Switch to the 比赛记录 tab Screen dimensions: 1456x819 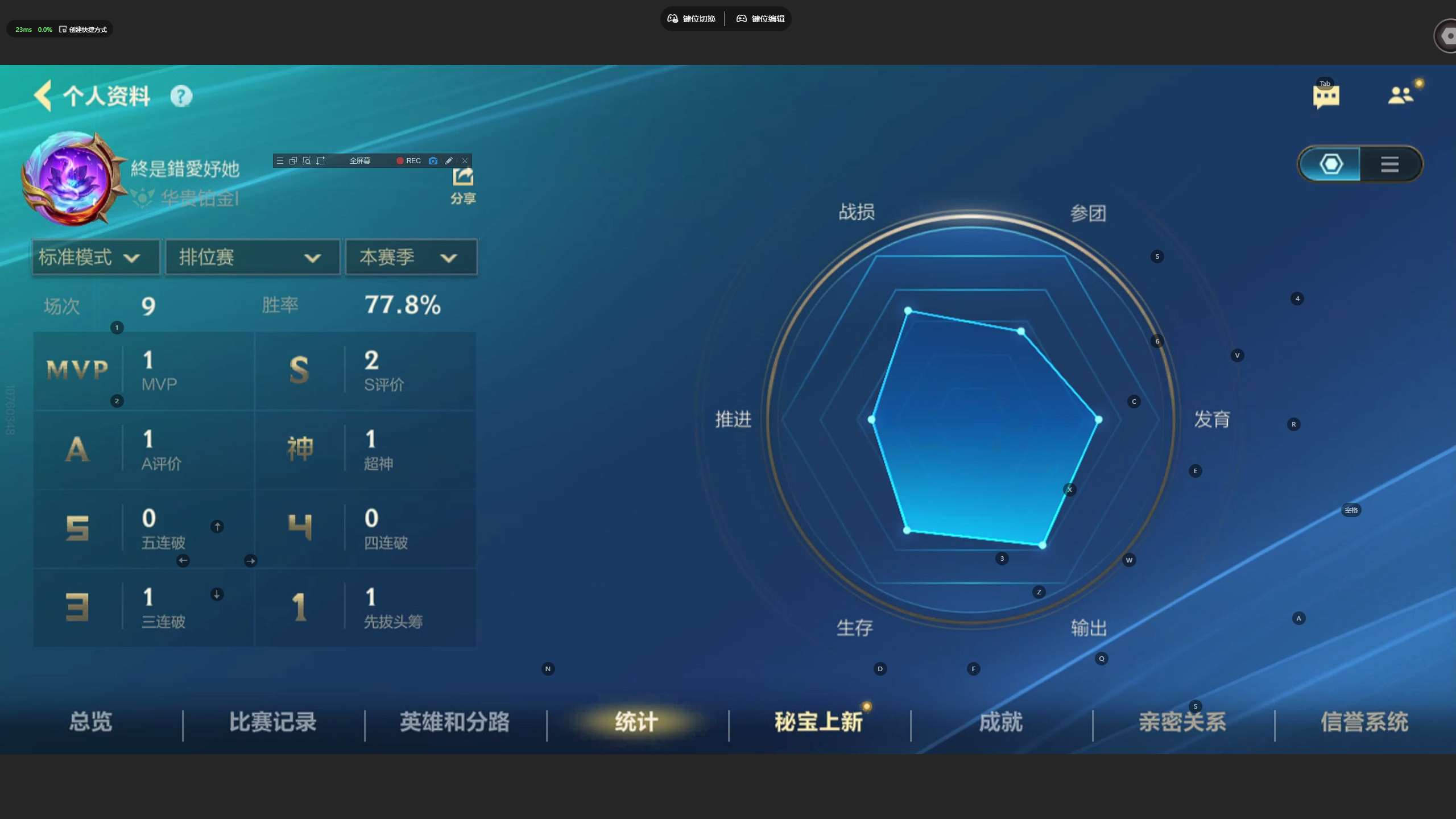[x=273, y=722]
